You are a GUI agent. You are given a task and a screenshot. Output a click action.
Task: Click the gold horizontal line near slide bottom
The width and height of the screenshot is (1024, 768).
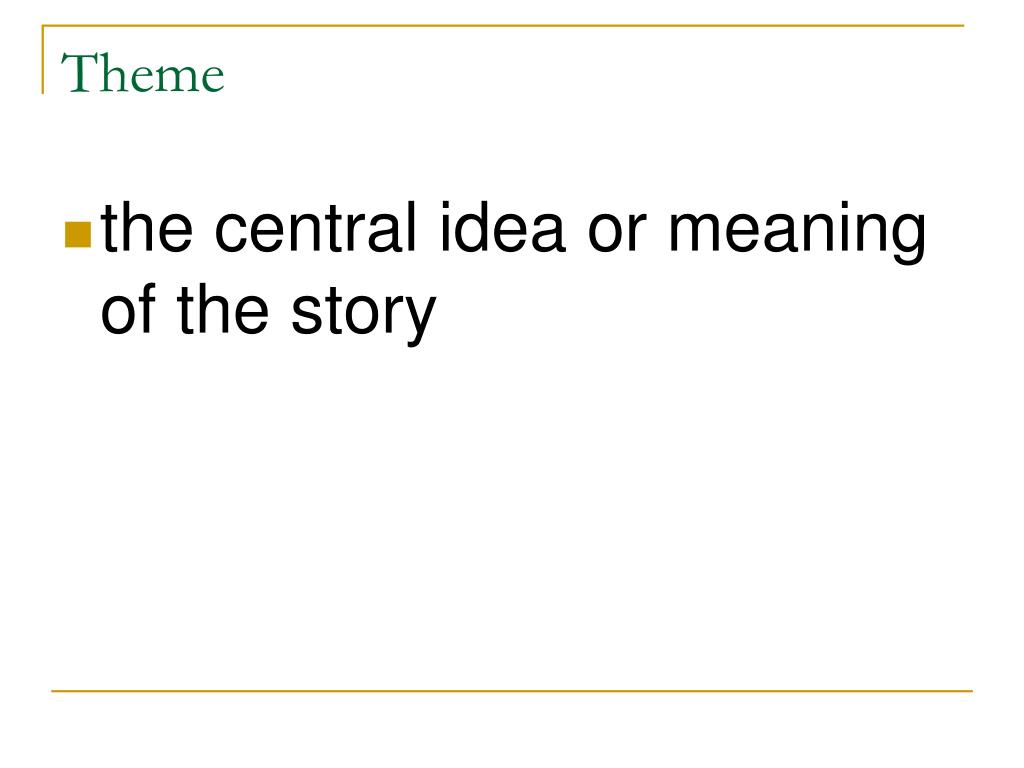(x=512, y=690)
